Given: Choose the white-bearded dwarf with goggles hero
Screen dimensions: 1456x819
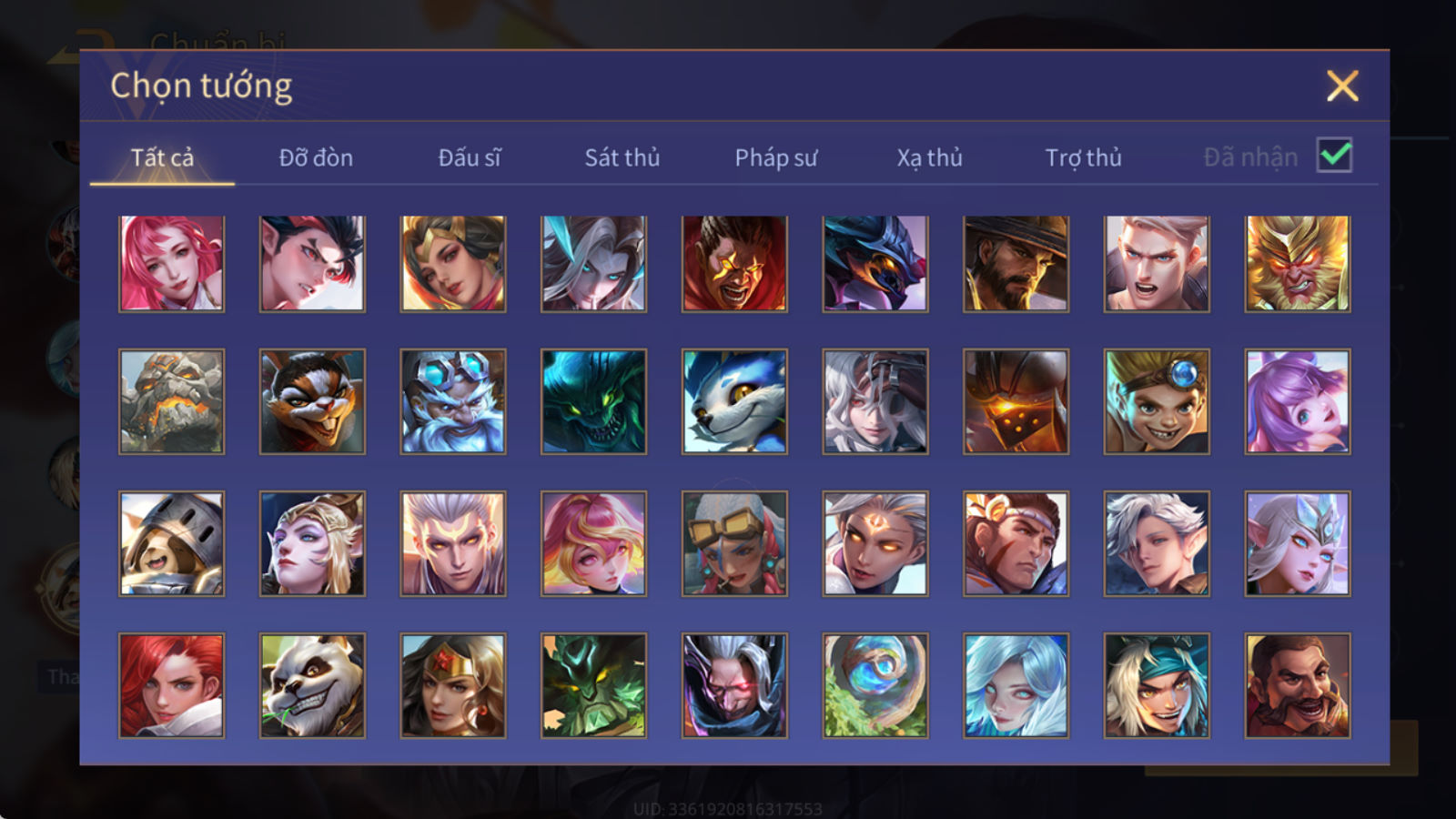Looking at the screenshot, I should (453, 401).
